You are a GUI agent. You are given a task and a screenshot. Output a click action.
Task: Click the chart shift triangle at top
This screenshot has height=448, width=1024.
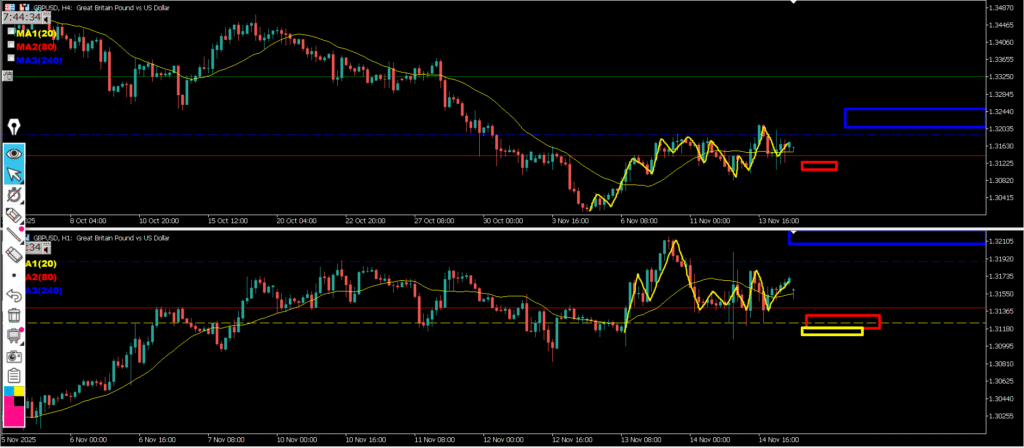795,3
